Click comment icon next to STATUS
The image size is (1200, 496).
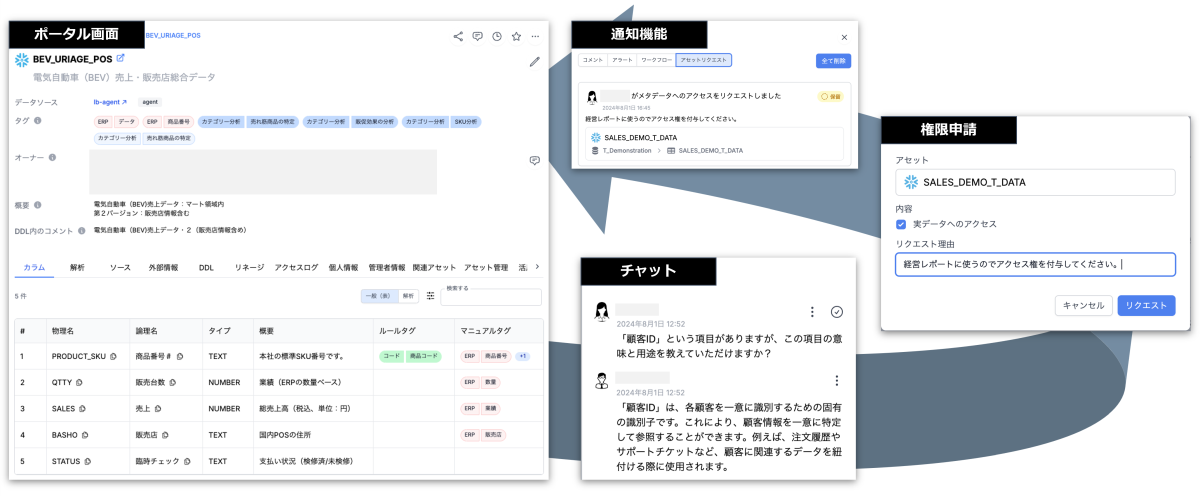click(88, 461)
